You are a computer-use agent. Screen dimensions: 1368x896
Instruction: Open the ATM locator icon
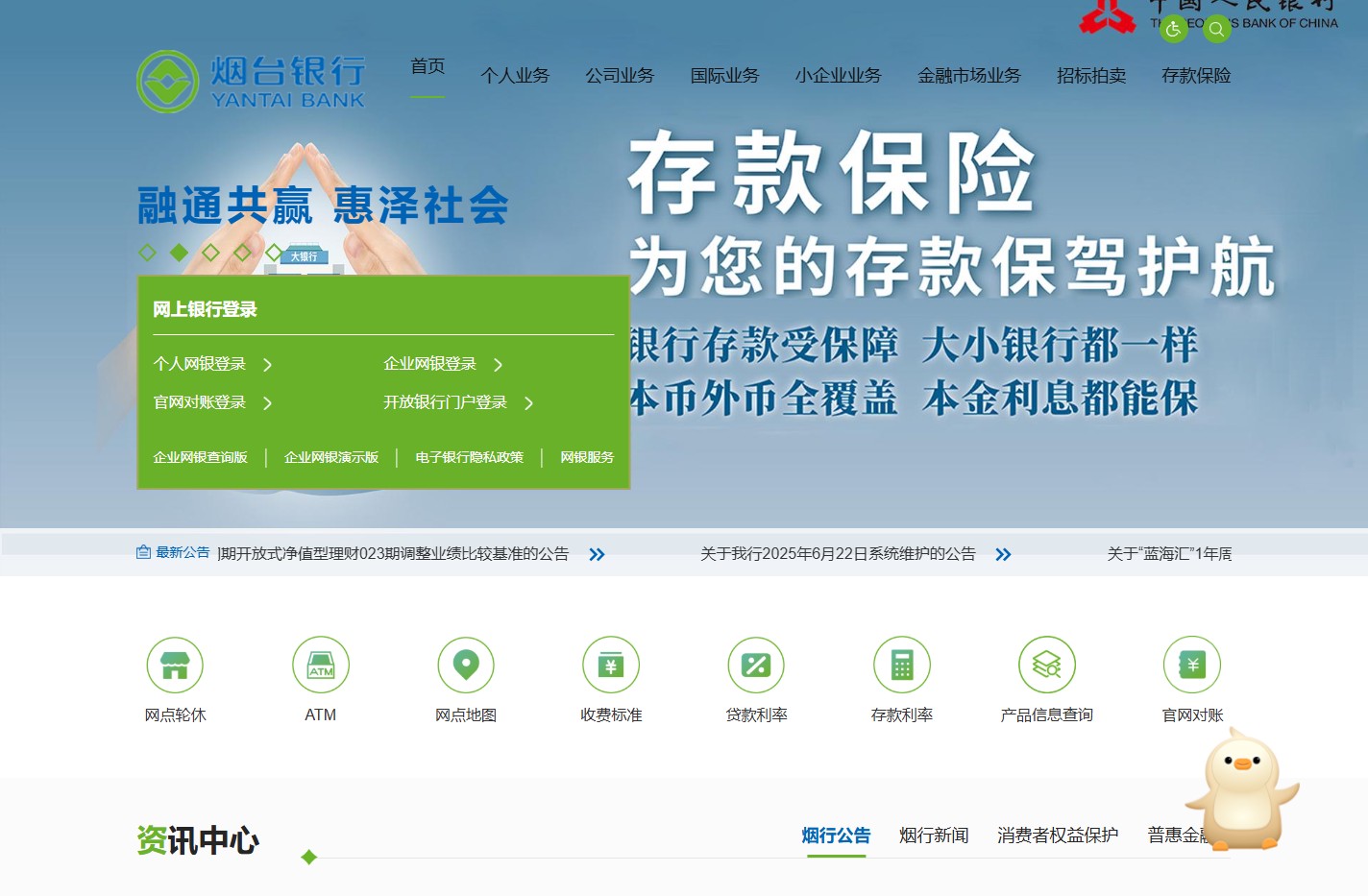tap(321, 665)
